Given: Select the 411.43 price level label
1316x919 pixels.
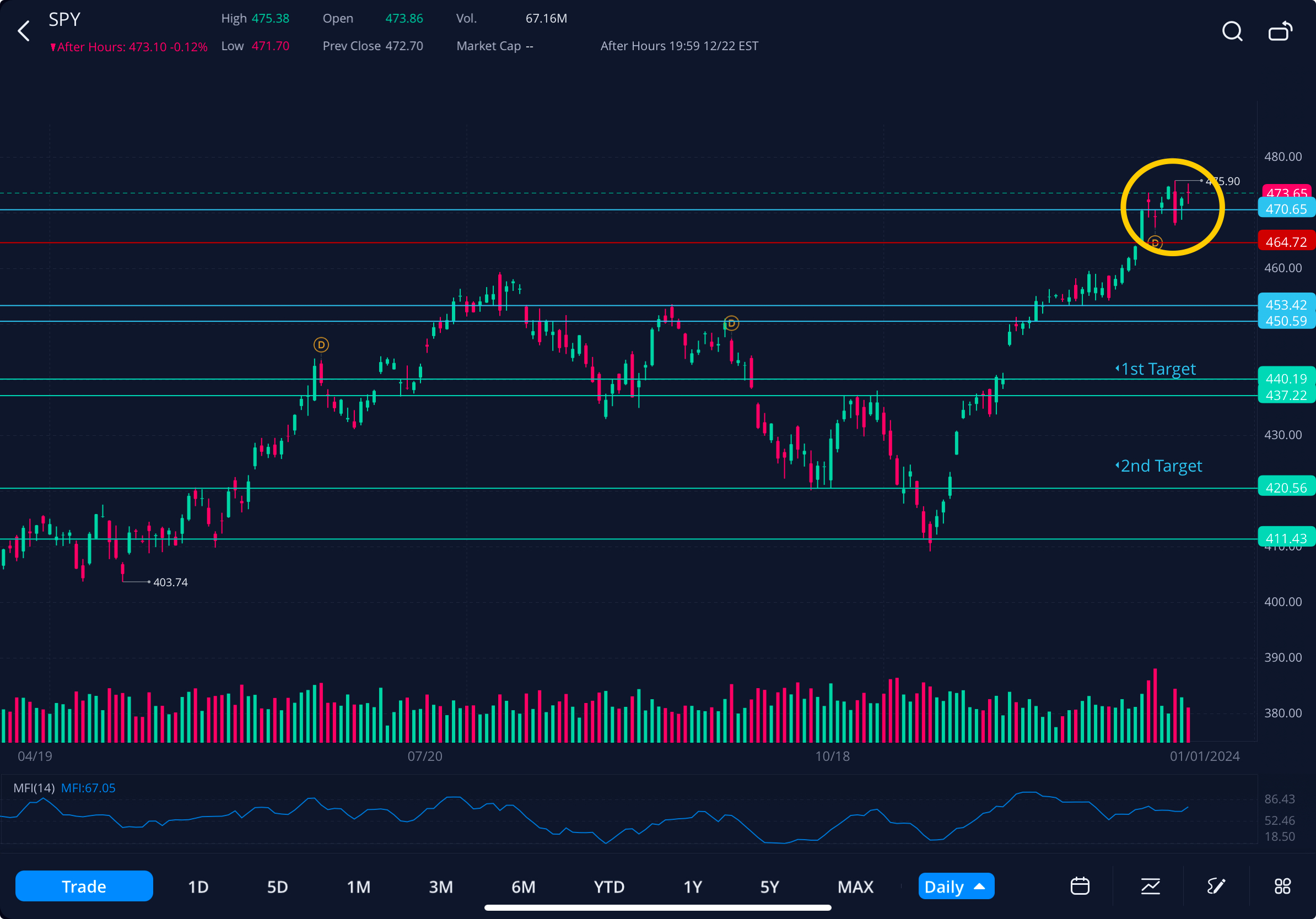Looking at the screenshot, I should click(1286, 537).
